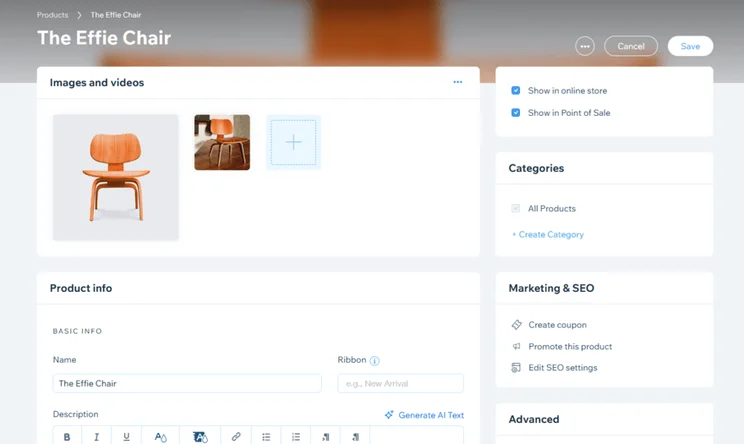744x444 pixels.
Task: Click the Categories heading
Action: tap(536, 168)
